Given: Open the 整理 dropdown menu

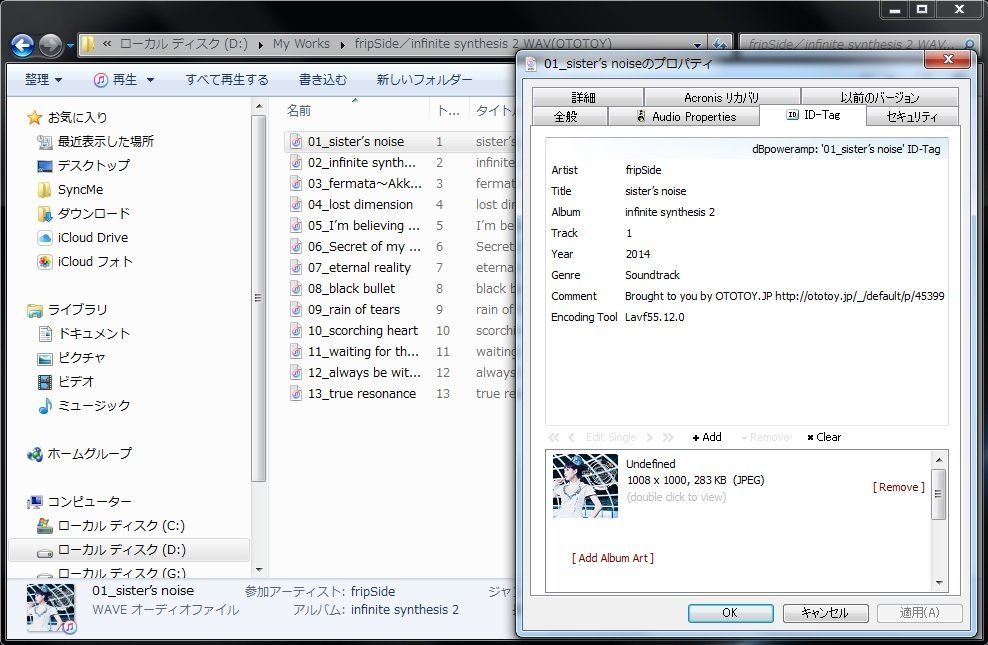Looking at the screenshot, I should pyautogui.click(x=44, y=80).
